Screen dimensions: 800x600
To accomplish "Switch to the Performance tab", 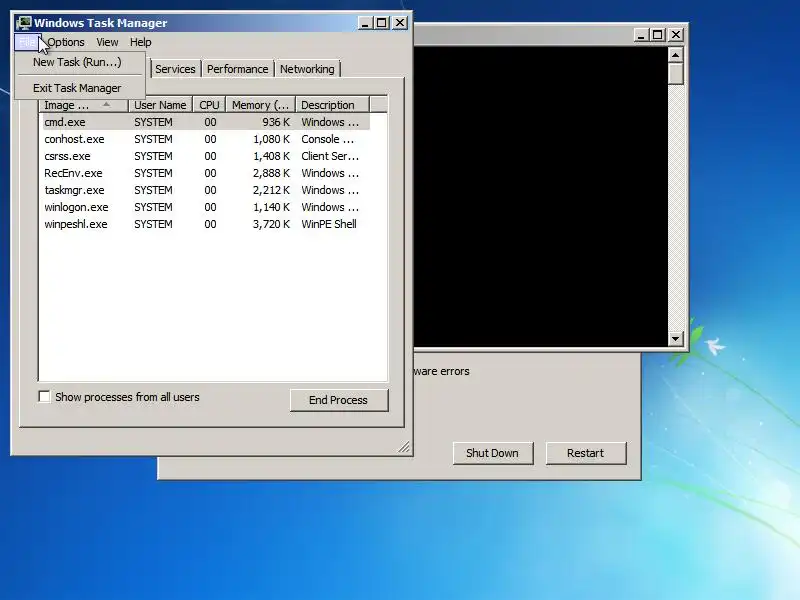I will [237, 69].
